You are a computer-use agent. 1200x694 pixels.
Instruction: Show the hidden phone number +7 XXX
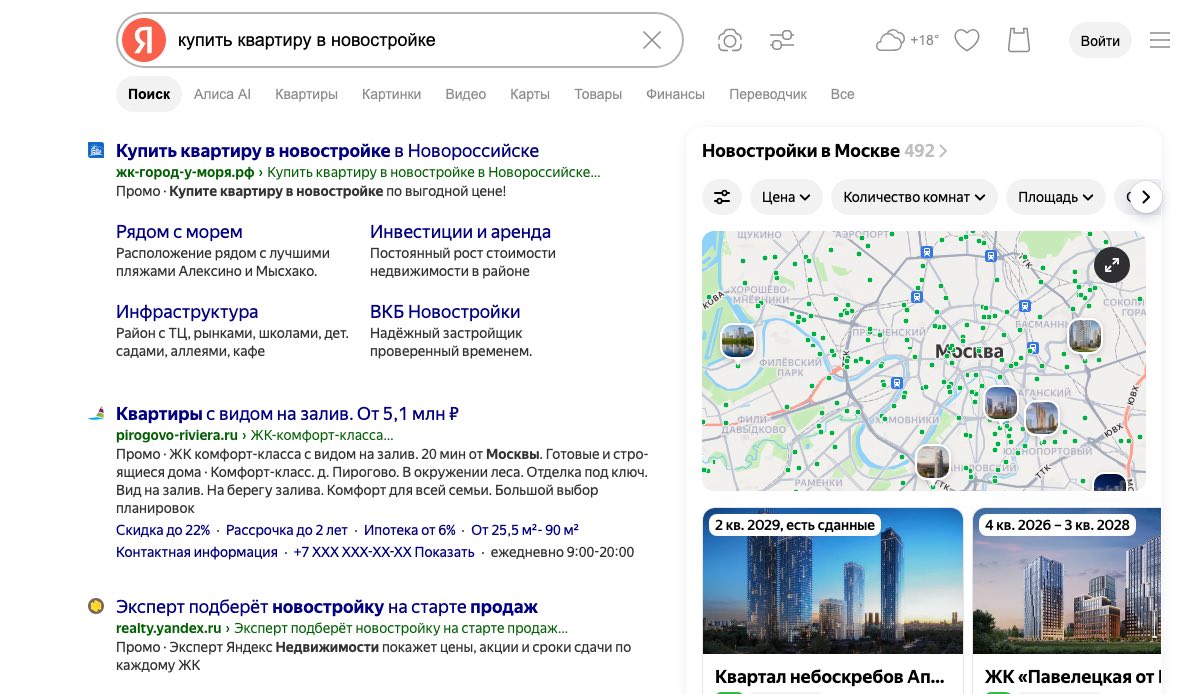[384, 552]
